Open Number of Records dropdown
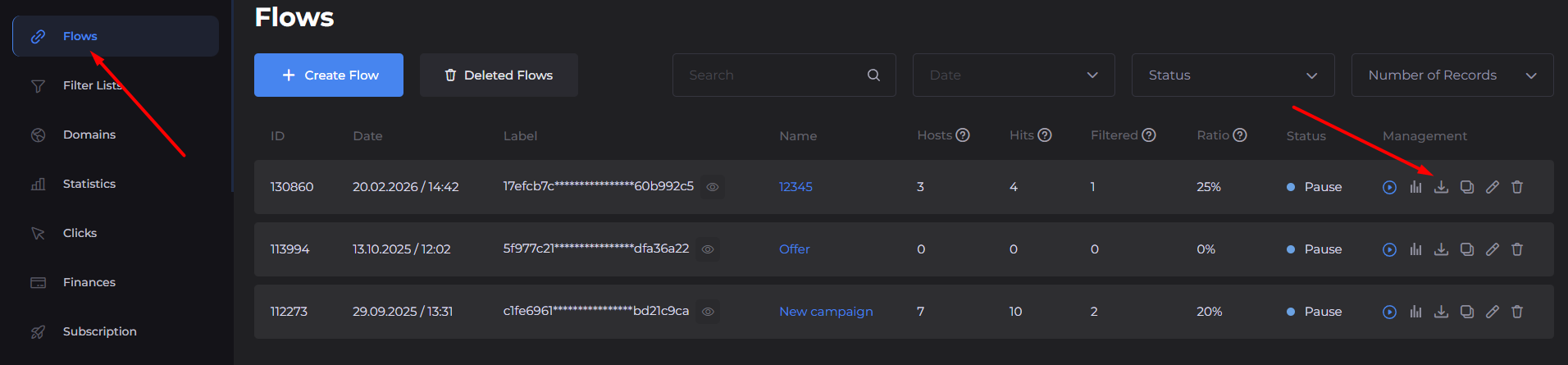 coord(1452,75)
